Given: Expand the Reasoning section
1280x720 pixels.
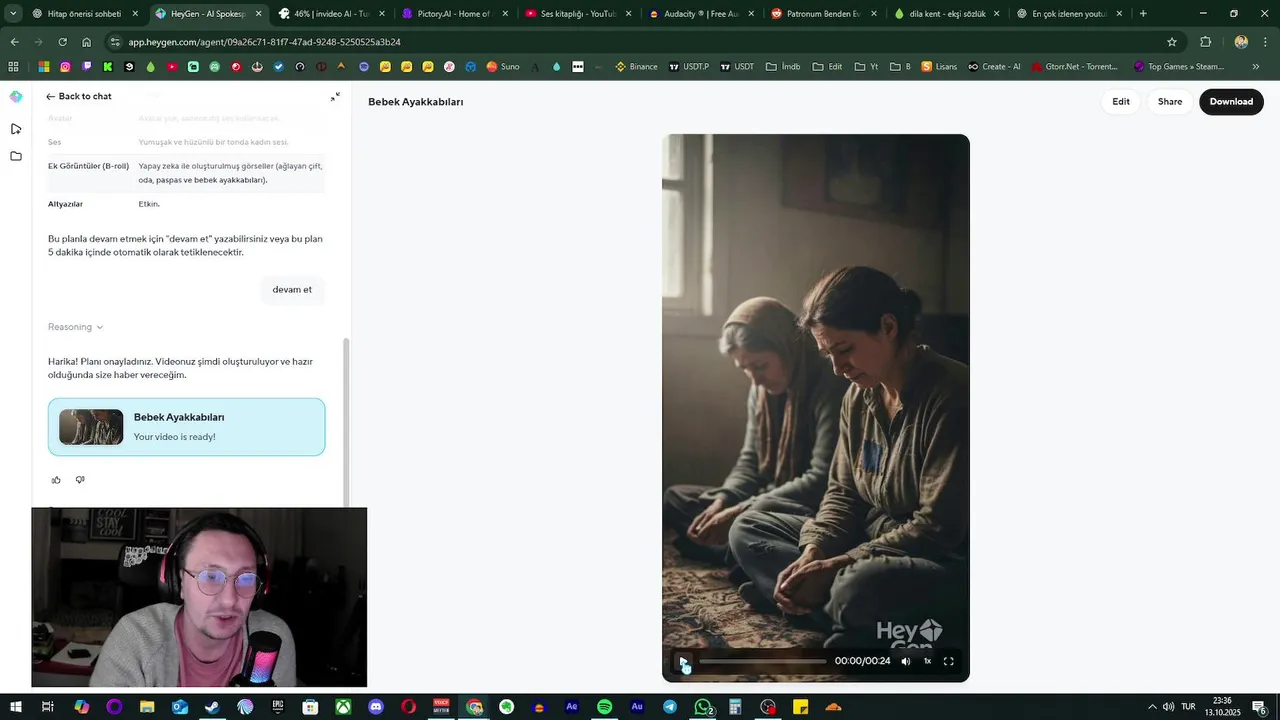Looking at the screenshot, I should pos(75,327).
